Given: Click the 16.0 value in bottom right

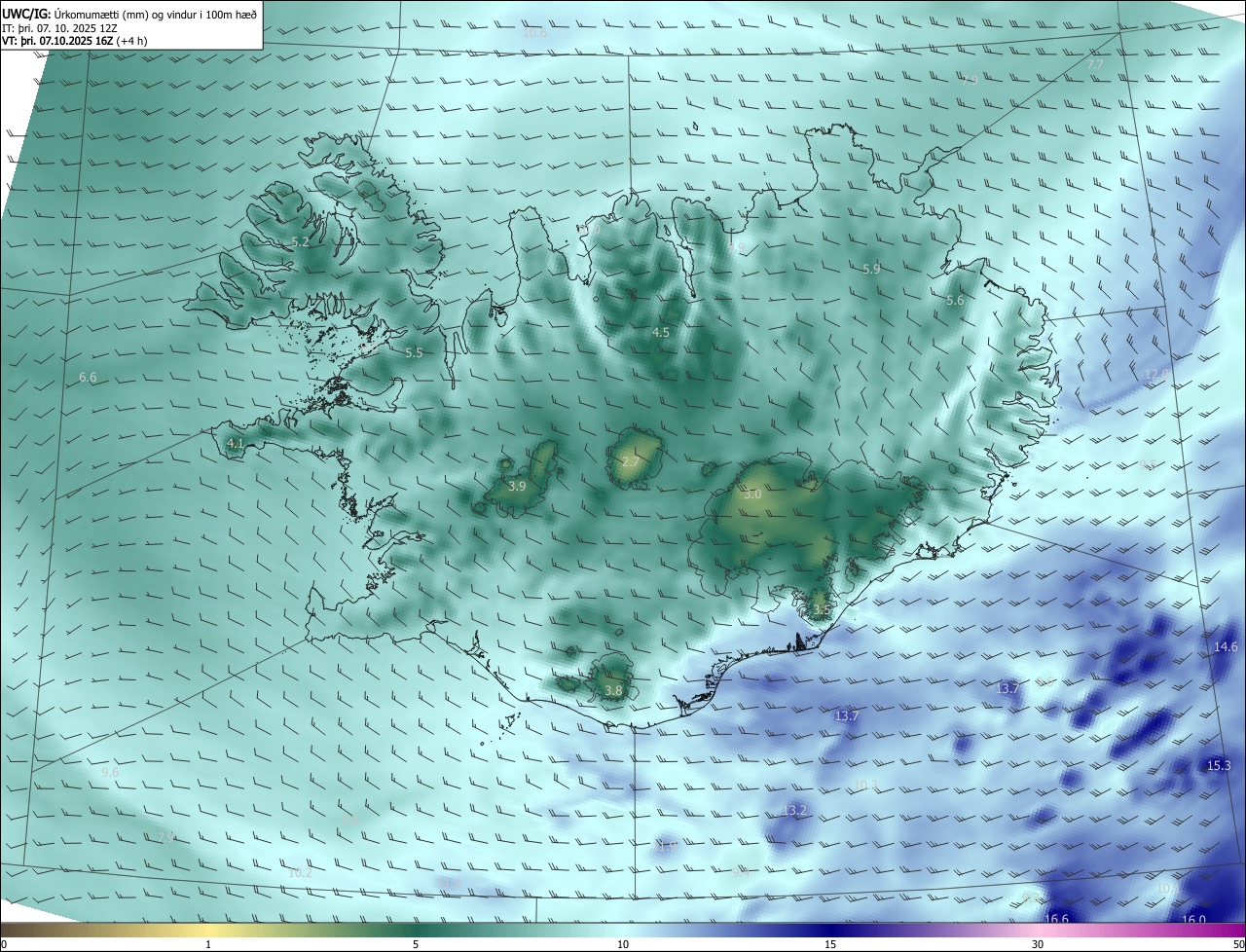Looking at the screenshot, I should pyautogui.click(x=1194, y=920).
